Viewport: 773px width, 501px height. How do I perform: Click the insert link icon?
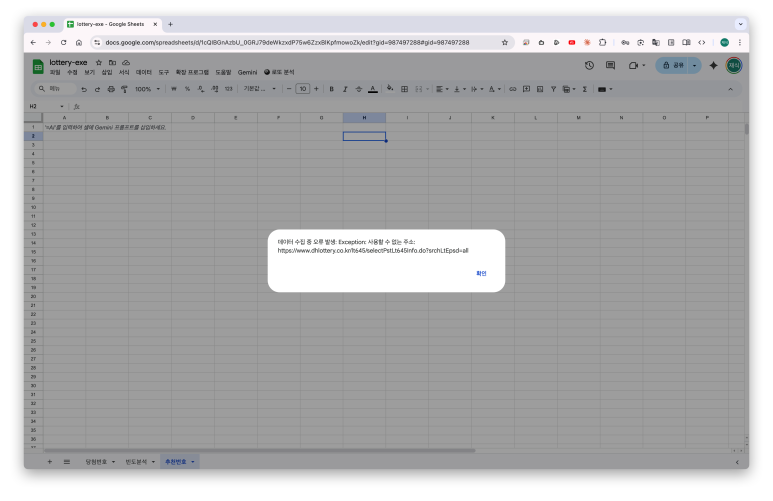(x=513, y=89)
